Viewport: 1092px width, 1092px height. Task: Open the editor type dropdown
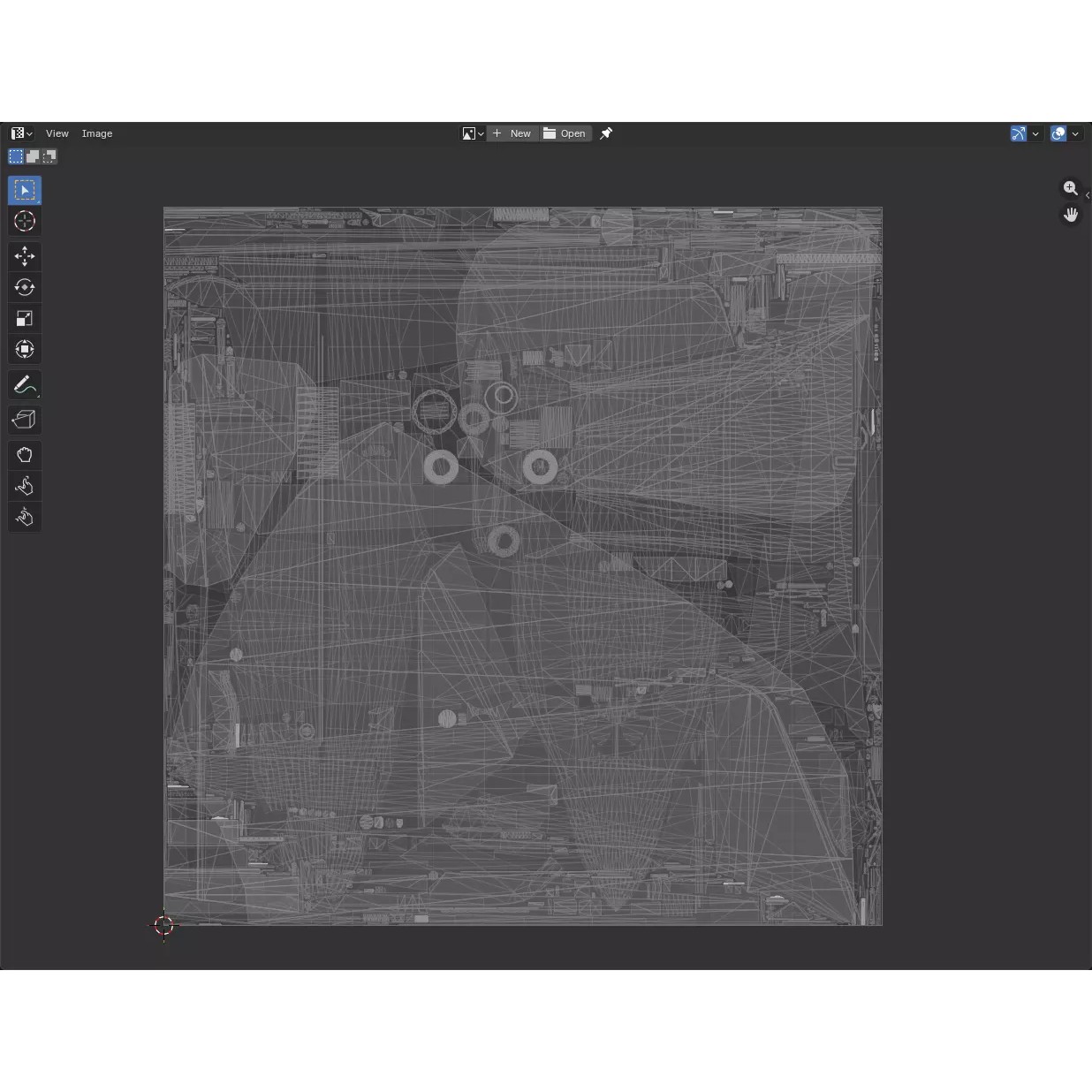(22, 133)
